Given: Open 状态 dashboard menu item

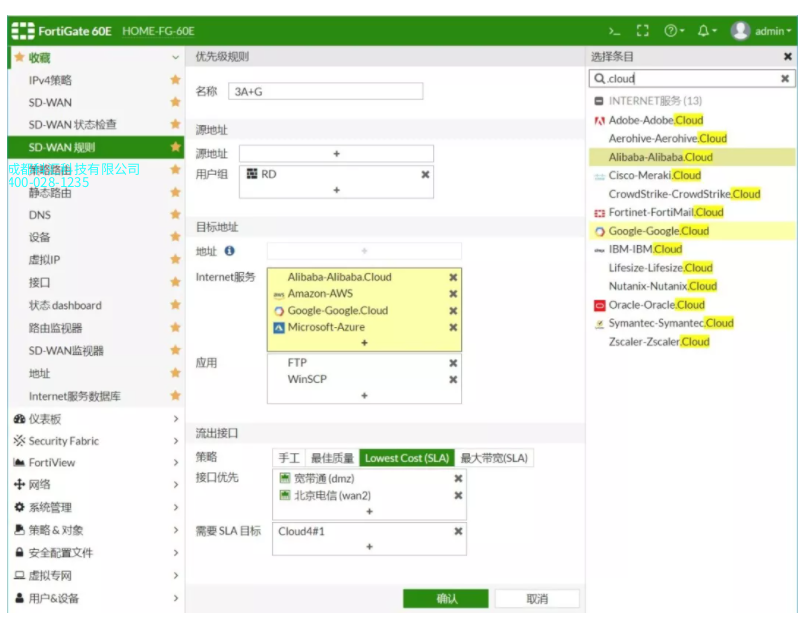Looking at the screenshot, I should 65,305.
